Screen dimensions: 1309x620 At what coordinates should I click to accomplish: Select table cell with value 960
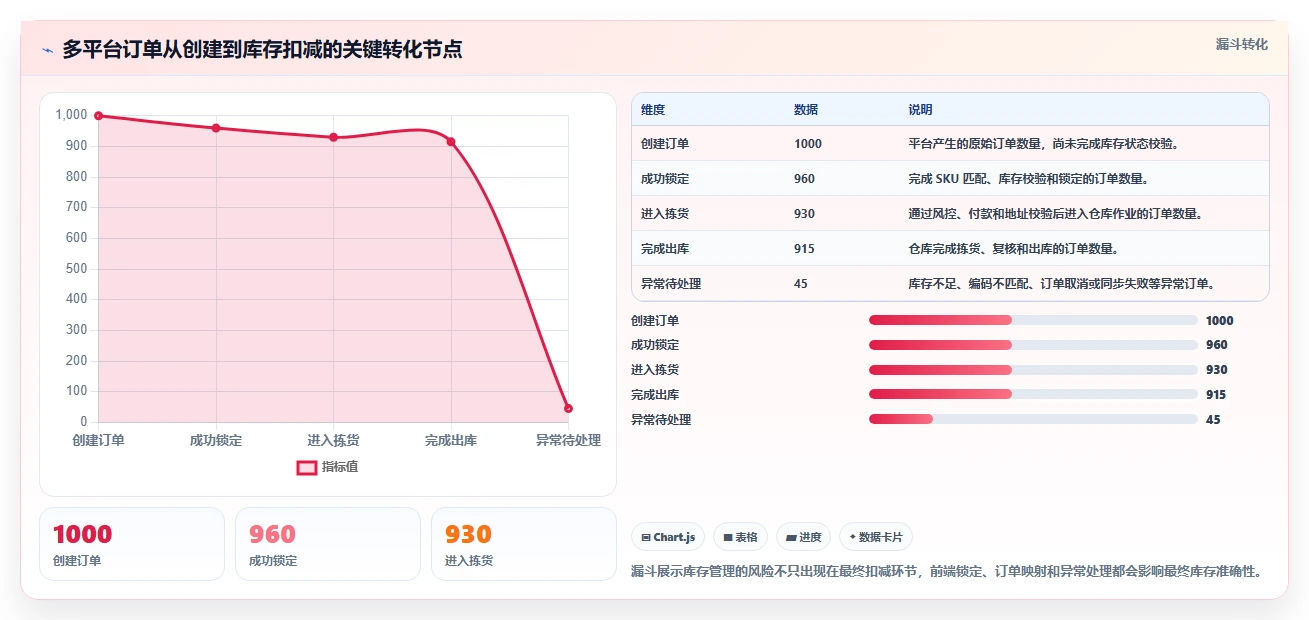(805, 179)
